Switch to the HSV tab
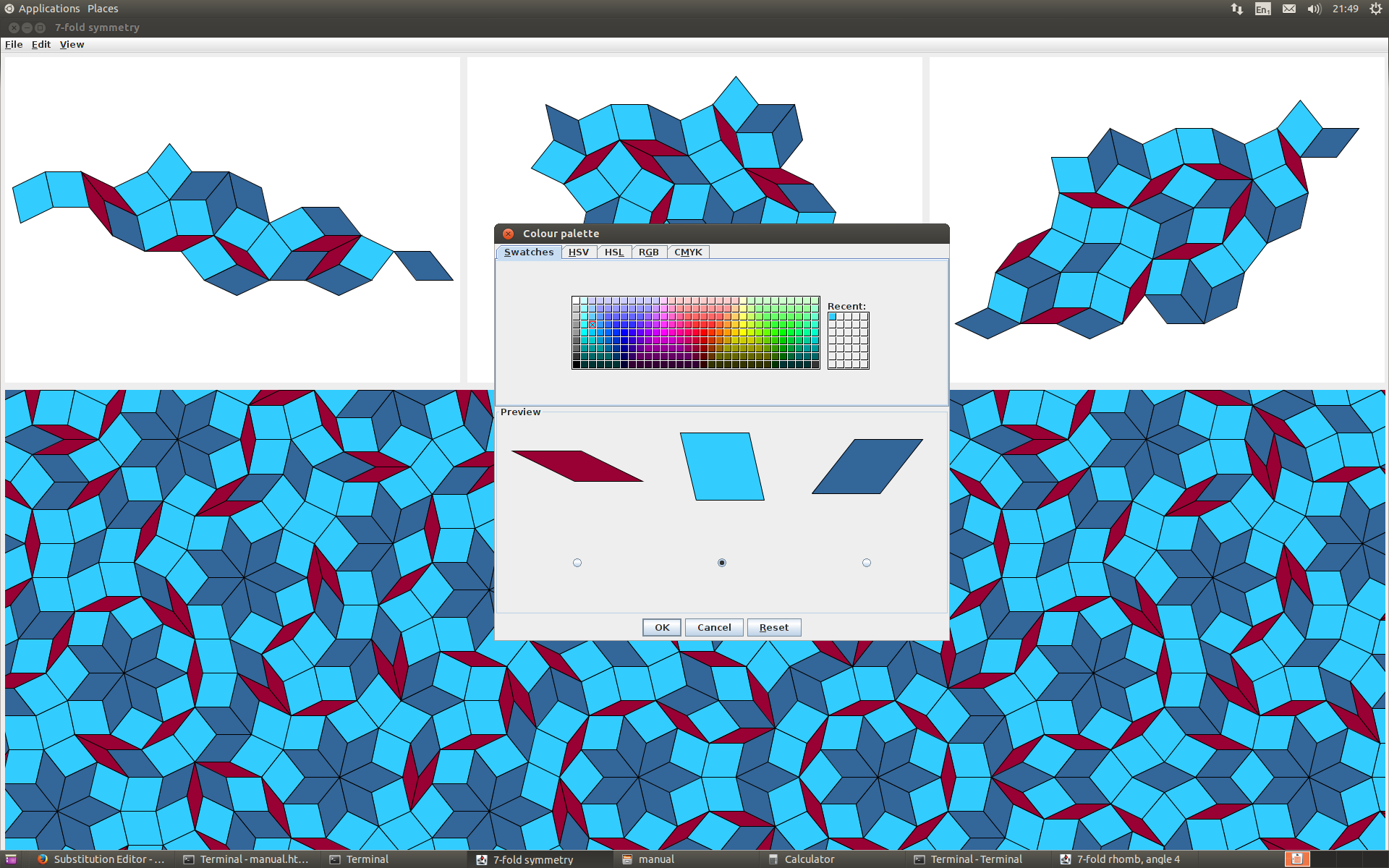Viewport: 1389px width, 868px height. point(578,252)
